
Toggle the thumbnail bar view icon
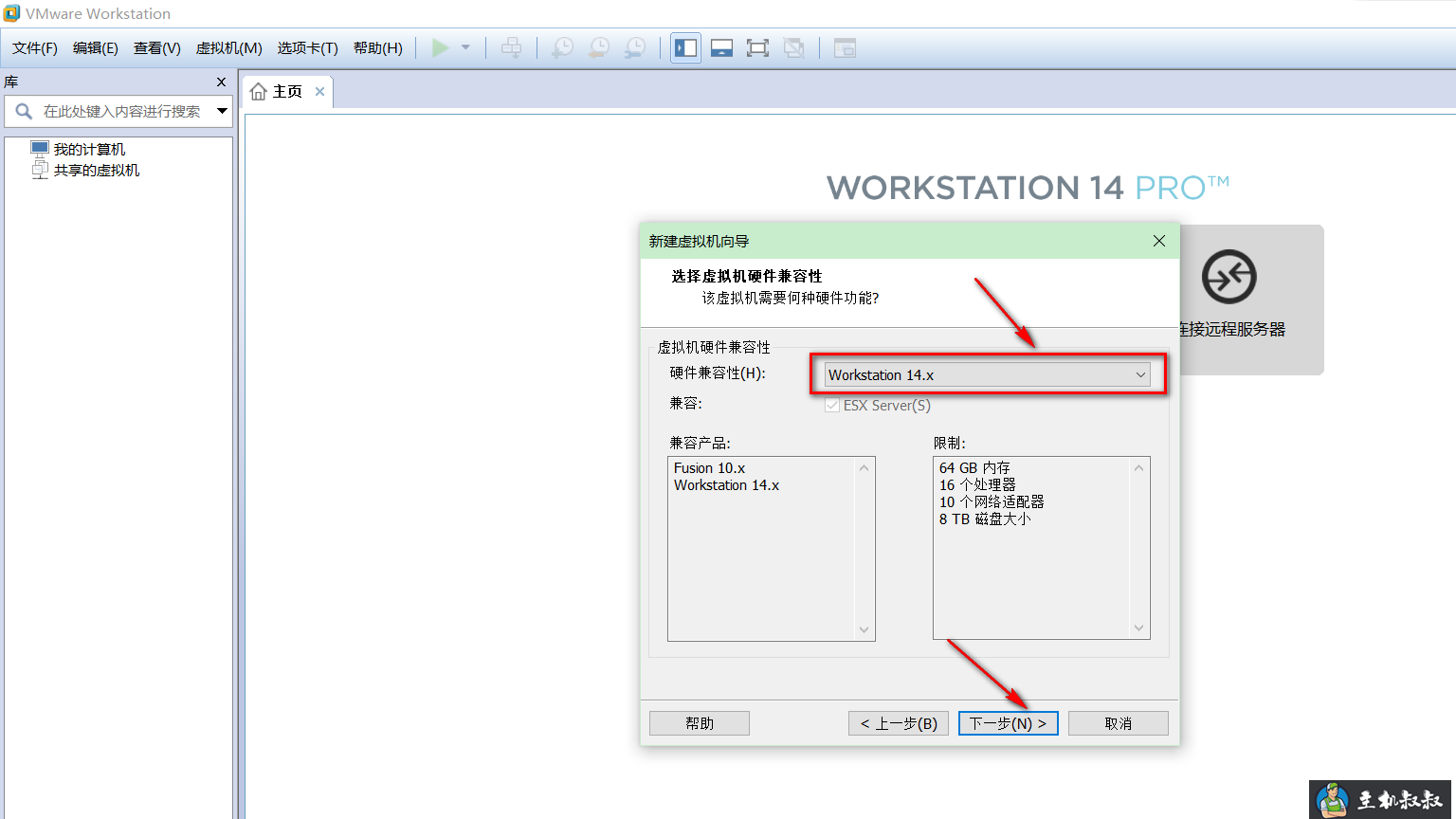click(x=721, y=48)
